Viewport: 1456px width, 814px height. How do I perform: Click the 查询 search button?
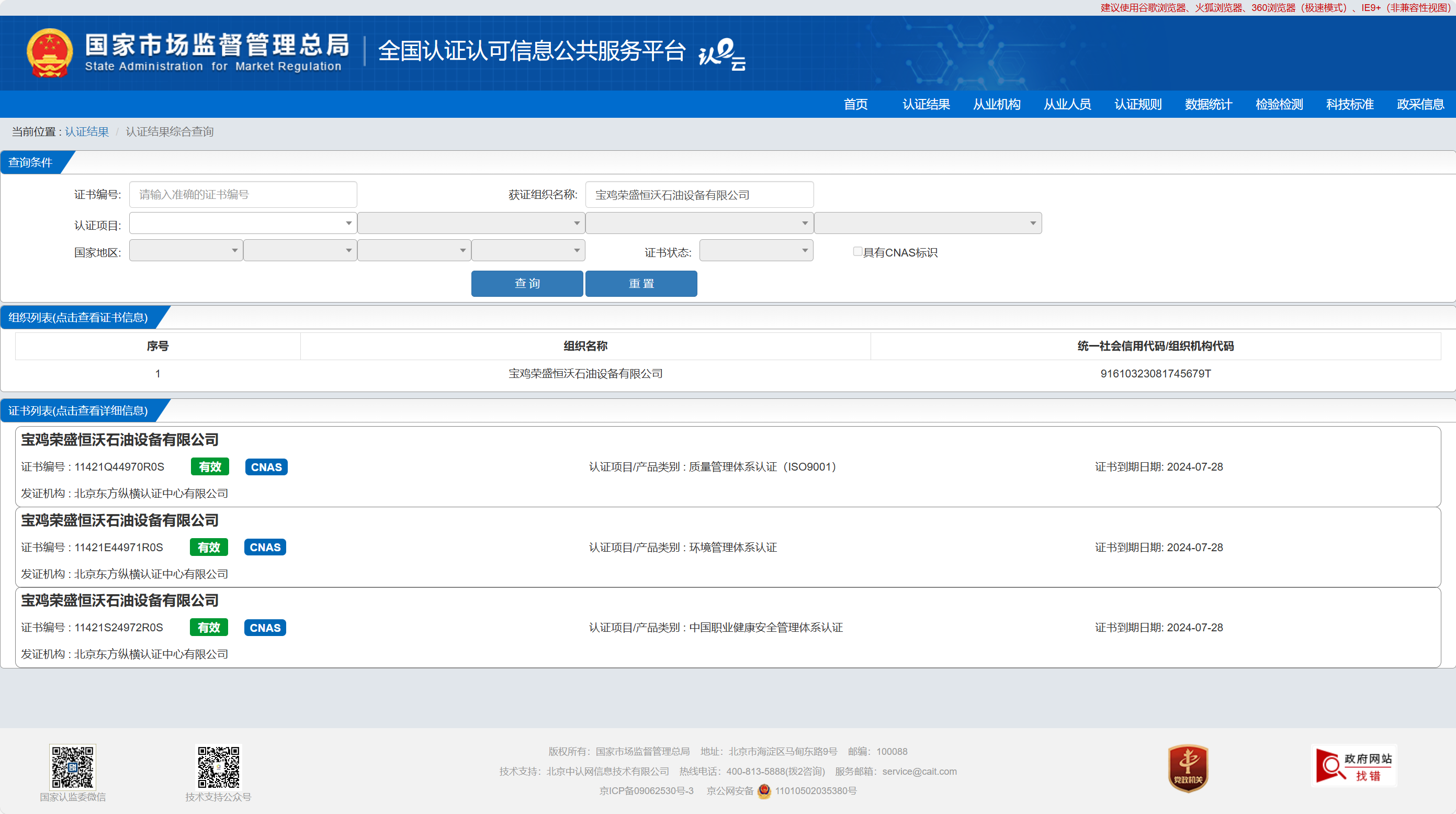click(527, 283)
